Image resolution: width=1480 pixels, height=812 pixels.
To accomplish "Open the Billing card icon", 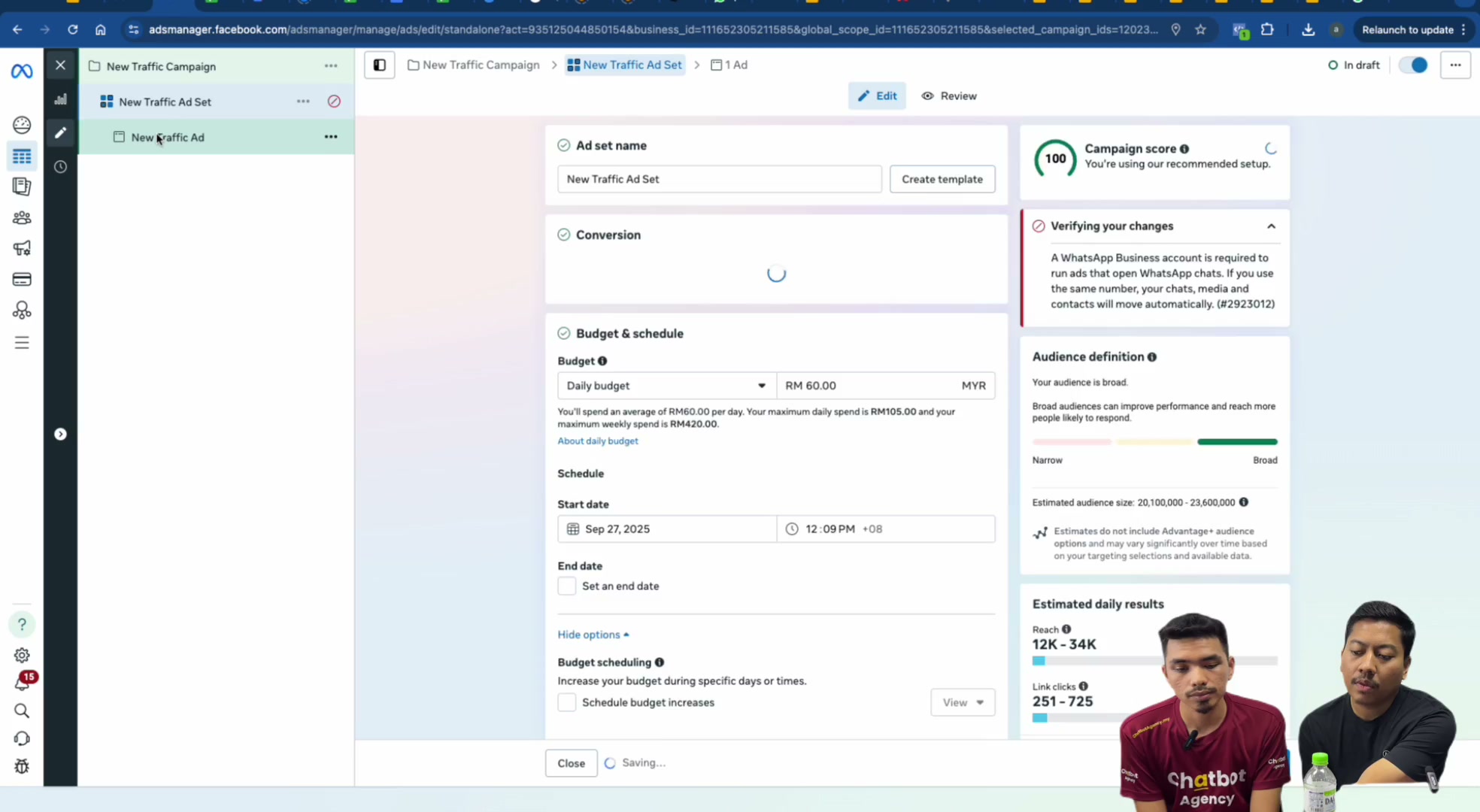I will click(x=22, y=280).
